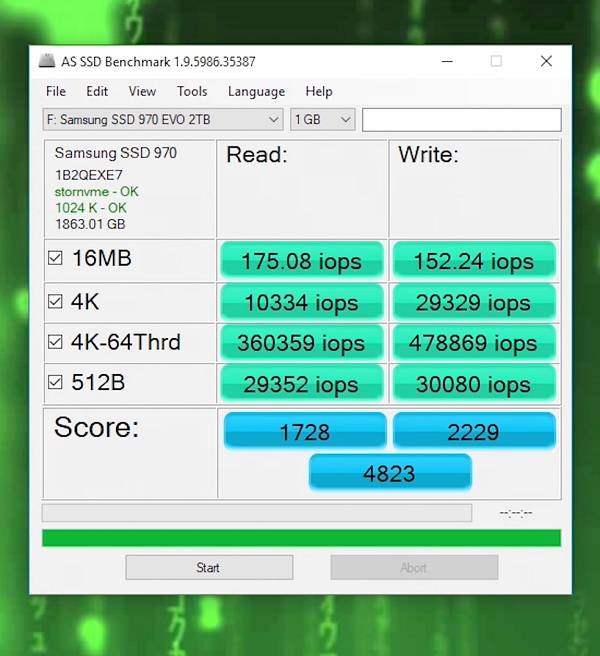
Task: Uncheck the 4K-64Thrd test checkbox
Action: pyautogui.click(x=55, y=342)
